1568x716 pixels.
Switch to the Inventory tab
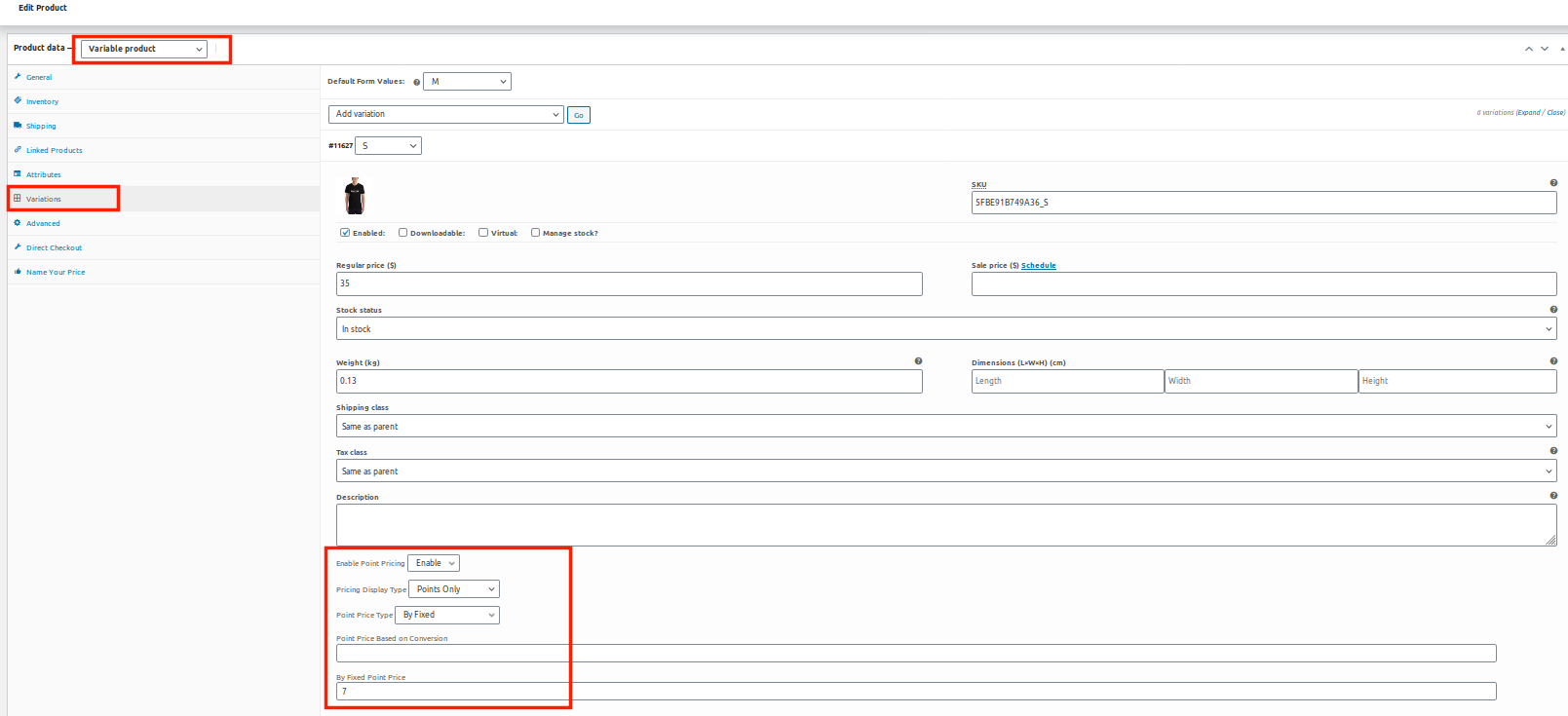[x=42, y=101]
